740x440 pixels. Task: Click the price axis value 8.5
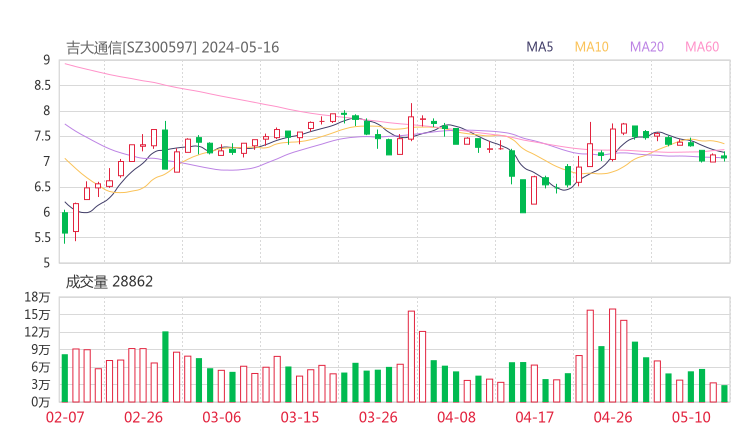click(42, 85)
